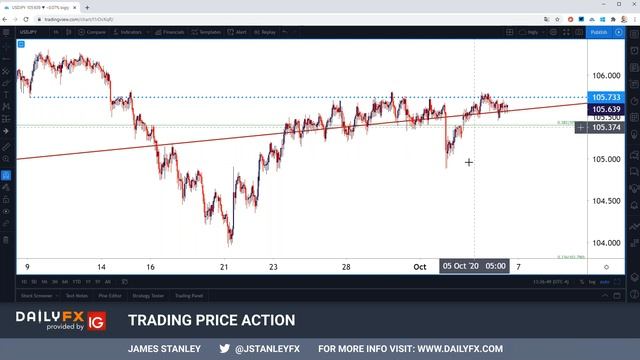This screenshot has width=640, height=360.
Task: Remove drawings with the trash icon
Action: (6, 240)
